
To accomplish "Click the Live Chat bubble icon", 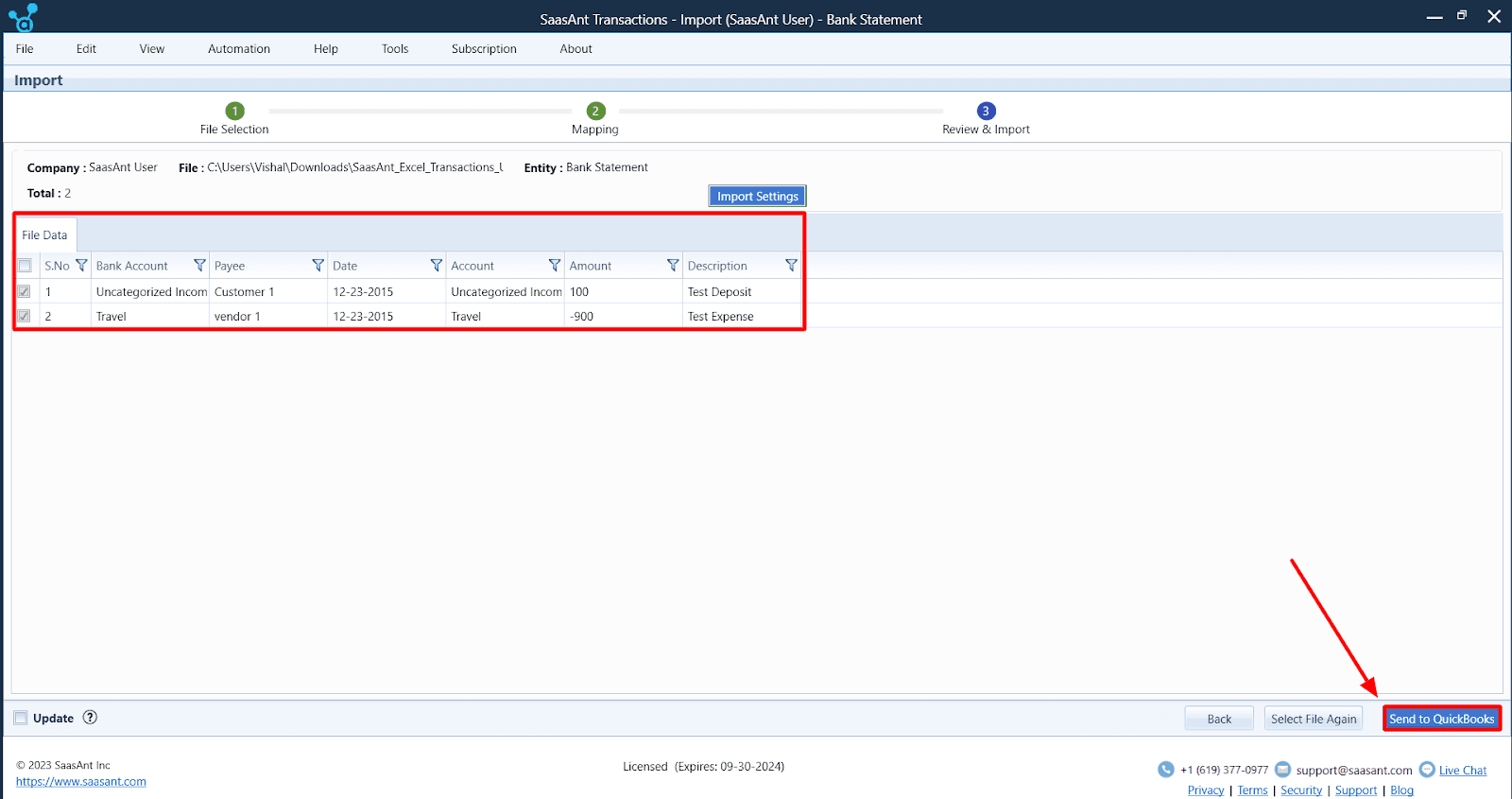I will [x=1427, y=770].
